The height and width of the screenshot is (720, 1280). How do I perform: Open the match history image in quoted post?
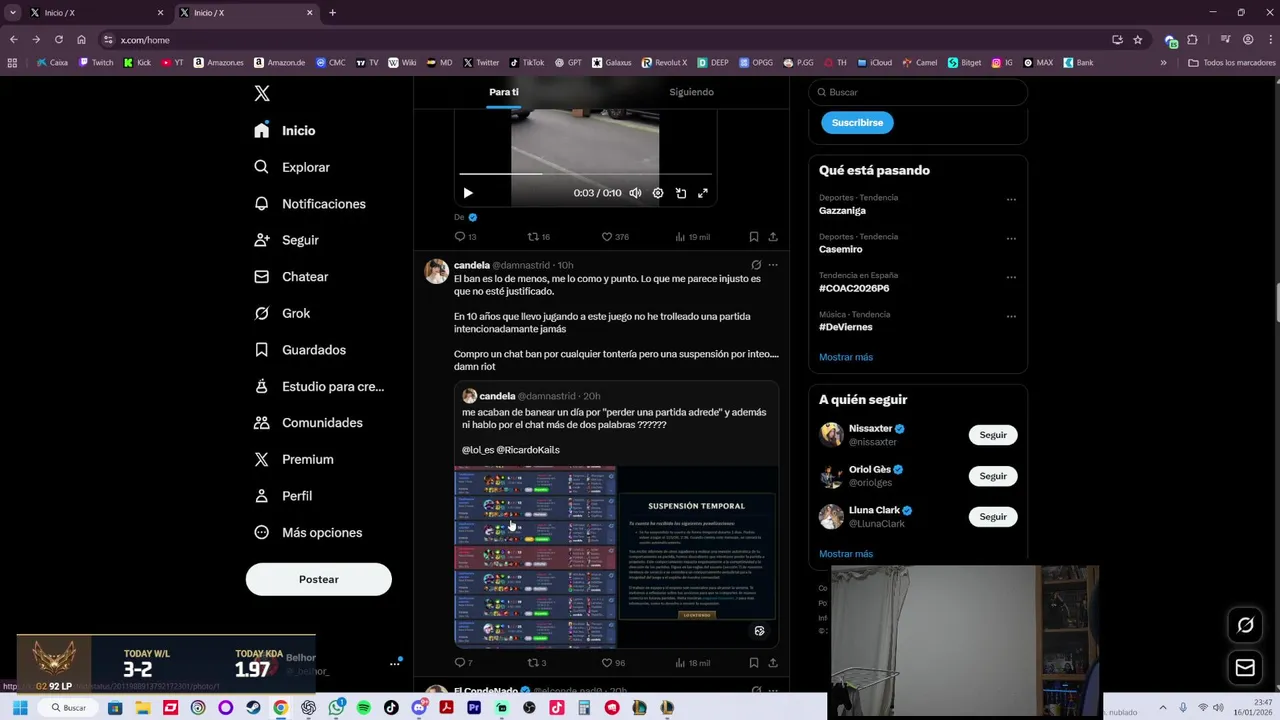[x=535, y=558]
